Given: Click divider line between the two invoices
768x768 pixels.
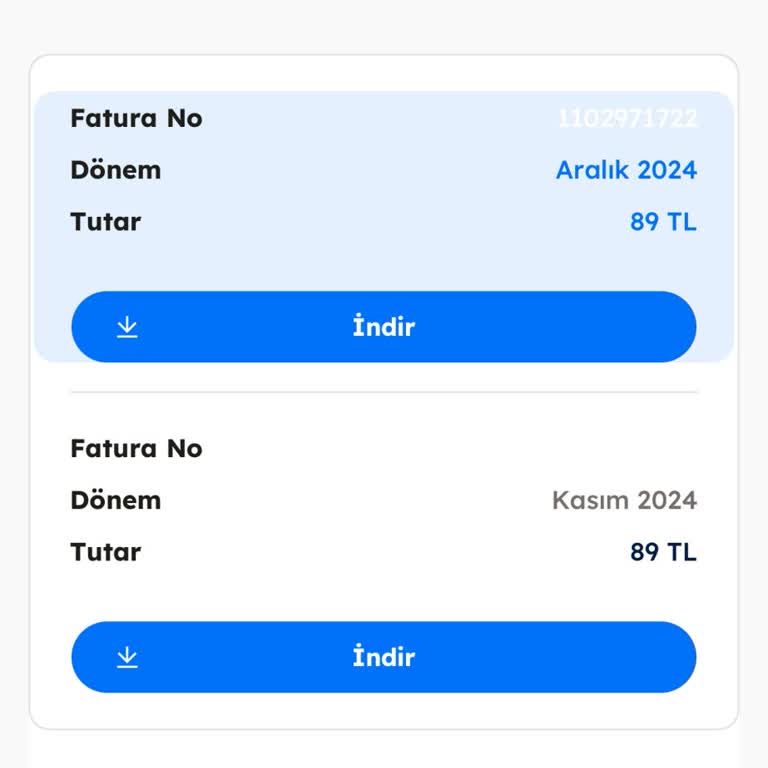Looking at the screenshot, I should pyautogui.click(x=384, y=392).
